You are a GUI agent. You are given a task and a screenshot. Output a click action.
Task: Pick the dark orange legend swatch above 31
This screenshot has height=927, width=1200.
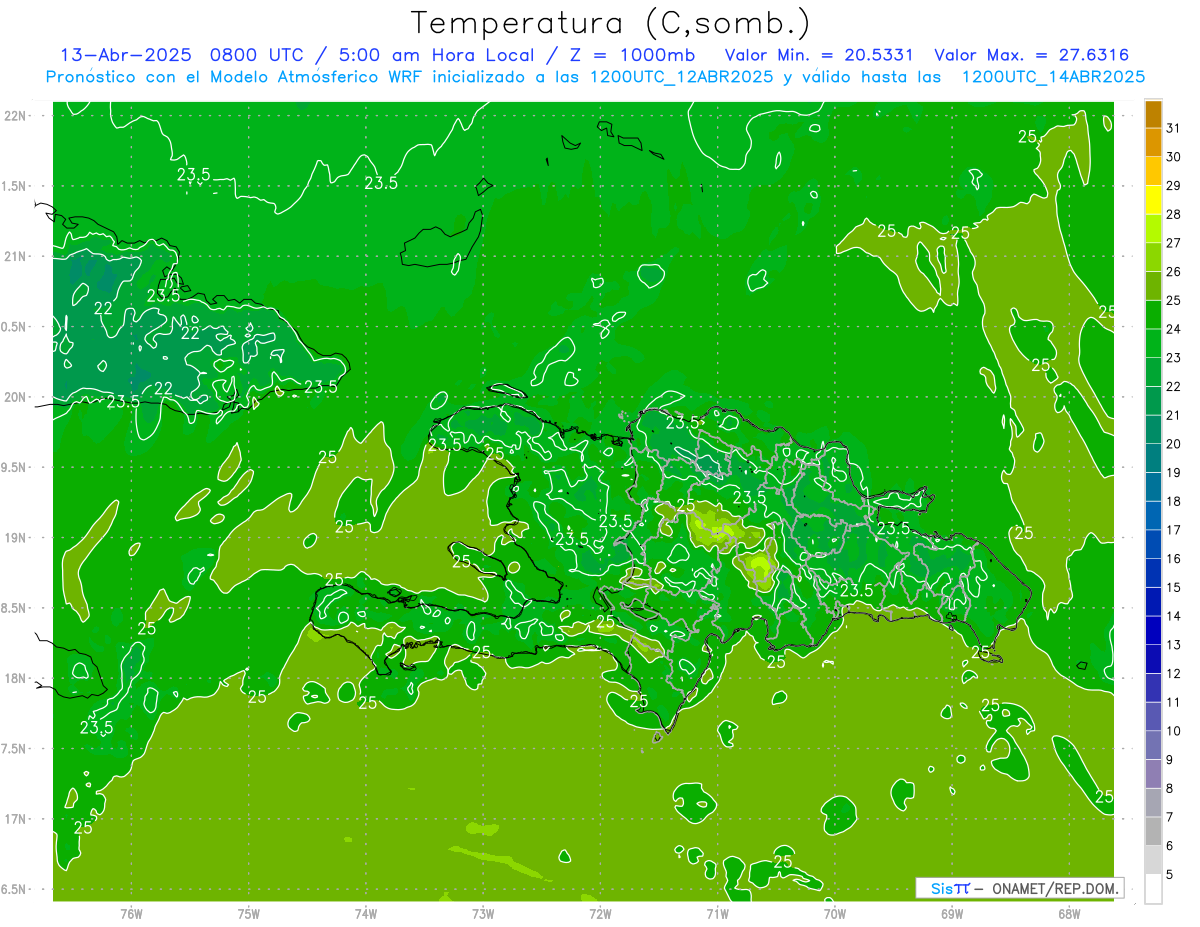(1153, 114)
